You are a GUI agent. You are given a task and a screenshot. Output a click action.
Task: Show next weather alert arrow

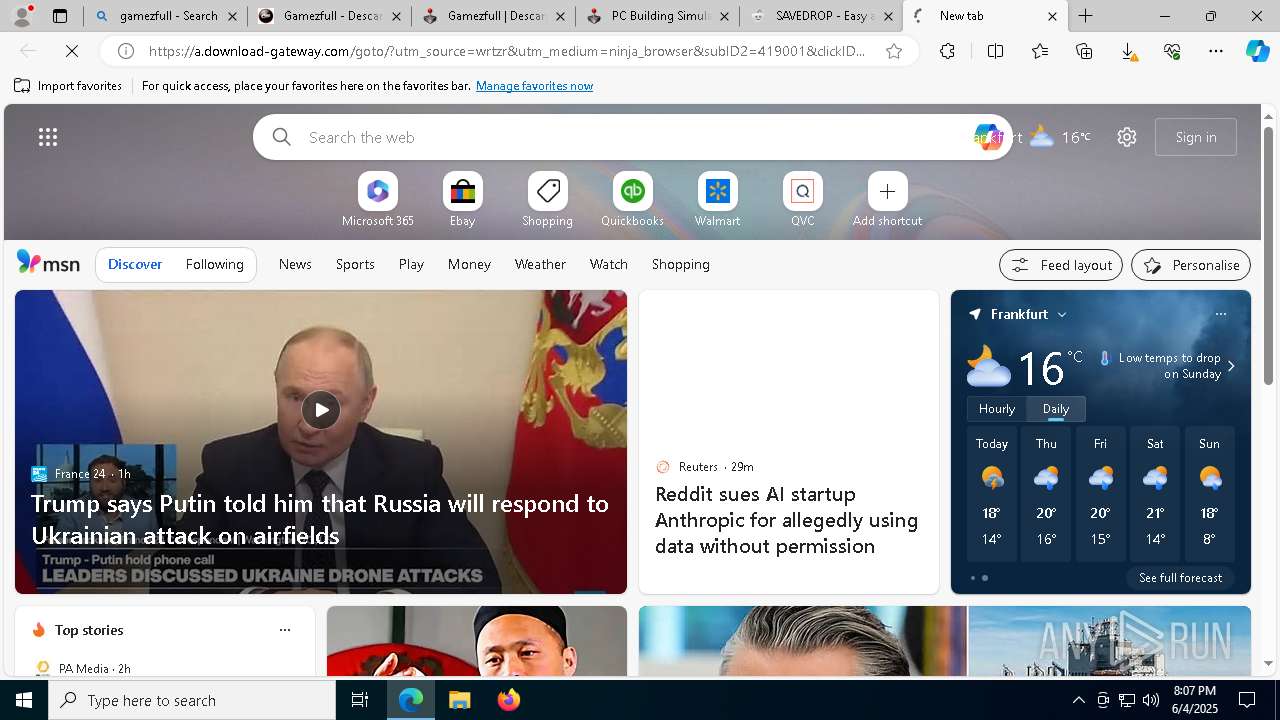pyautogui.click(x=1231, y=366)
